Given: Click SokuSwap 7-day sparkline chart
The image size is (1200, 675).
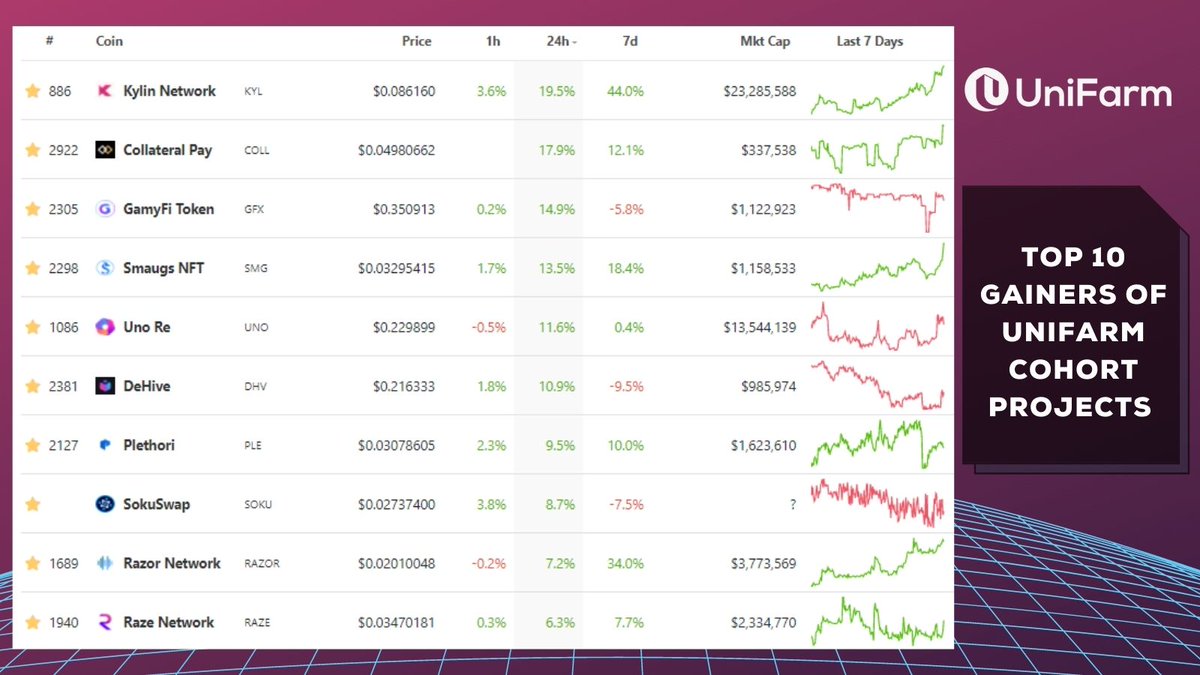Looking at the screenshot, I should tap(877, 503).
